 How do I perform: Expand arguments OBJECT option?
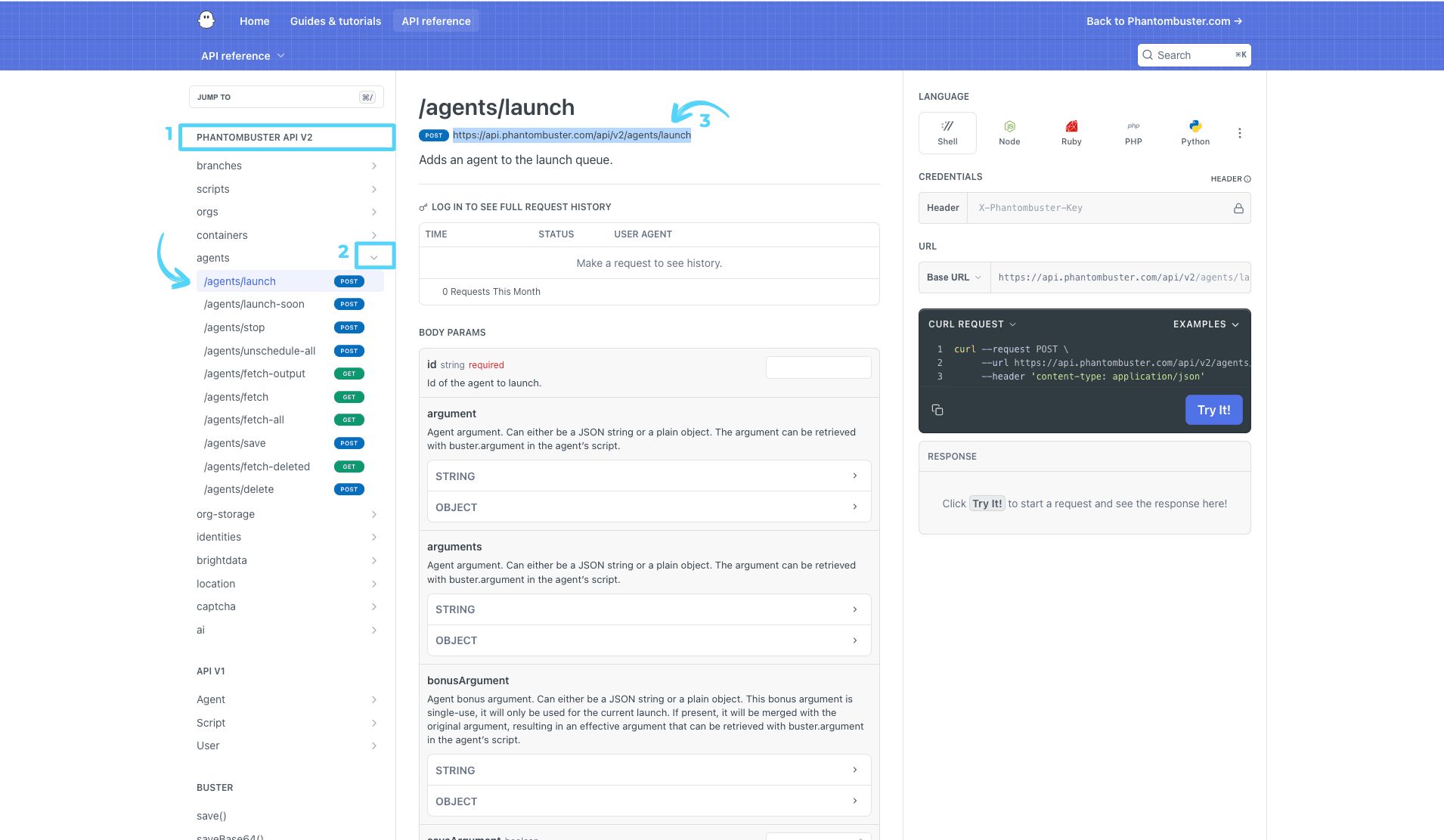click(x=649, y=640)
